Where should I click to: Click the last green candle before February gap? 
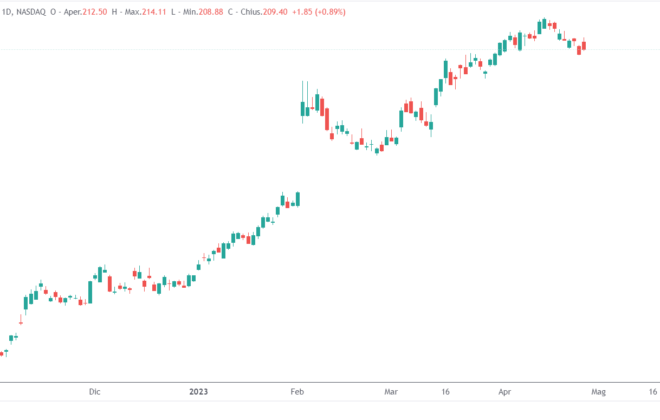(x=297, y=198)
